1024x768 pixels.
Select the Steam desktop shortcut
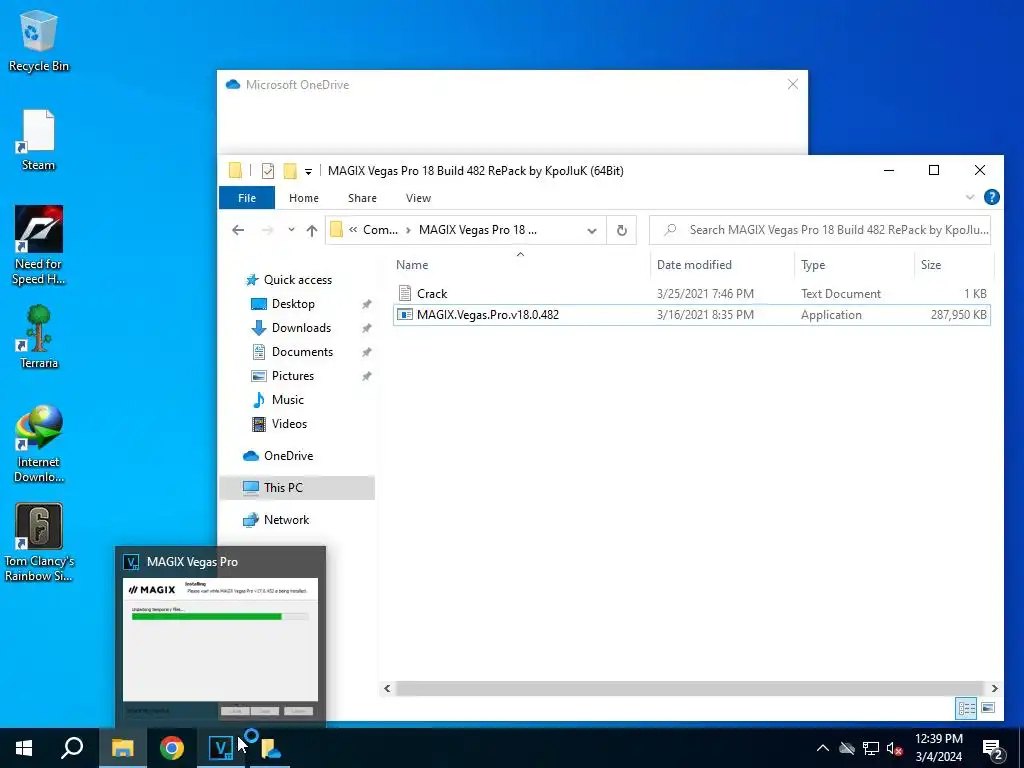click(x=39, y=140)
